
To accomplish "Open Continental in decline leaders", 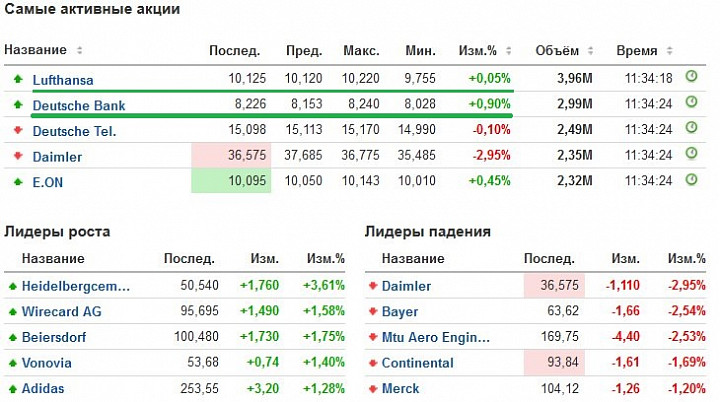I will [x=417, y=363].
